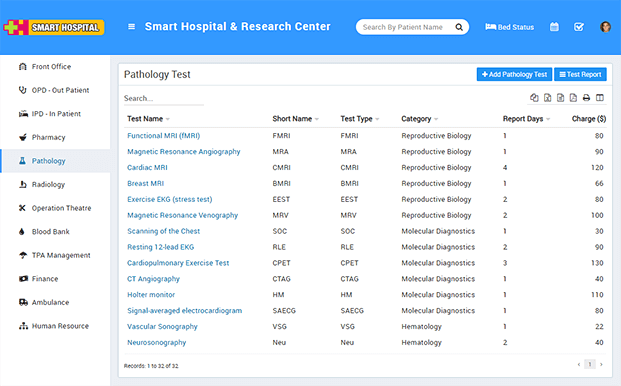This screenshot has width=621, height=386.
Task: Open Vascular Sonography test link
Action: pyautogui.click(x=162, y=327)
